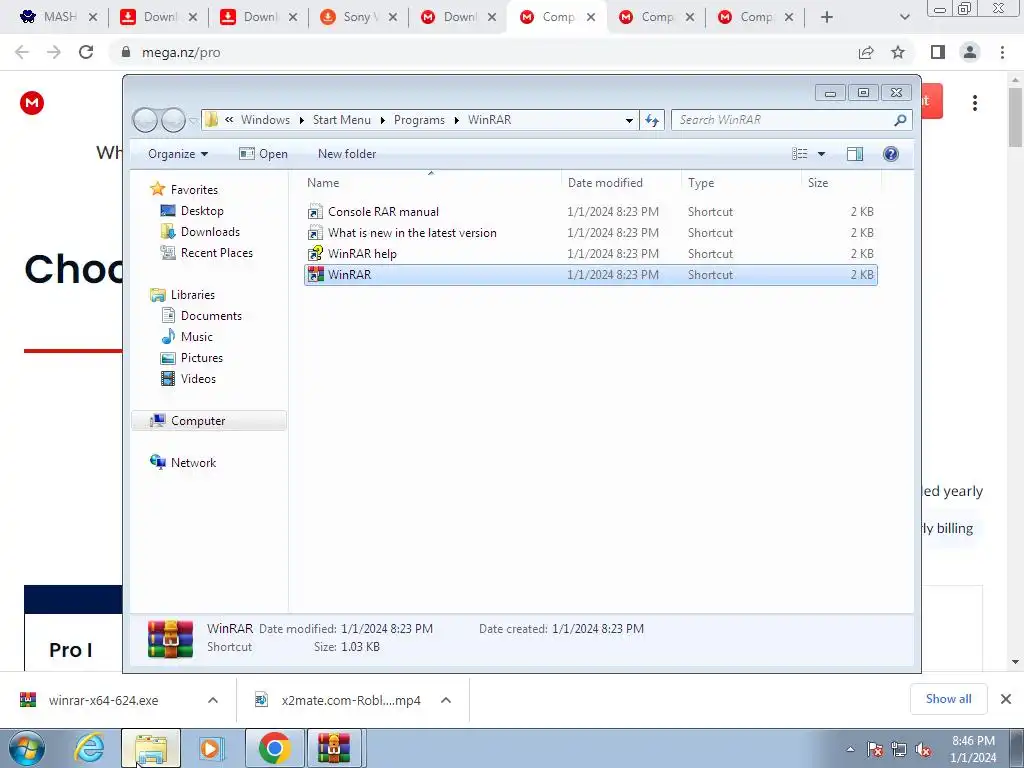Open the WinRAR shortcut icon in file list
The width and height of the screenshot is (1024, 768).
[315, 275]
